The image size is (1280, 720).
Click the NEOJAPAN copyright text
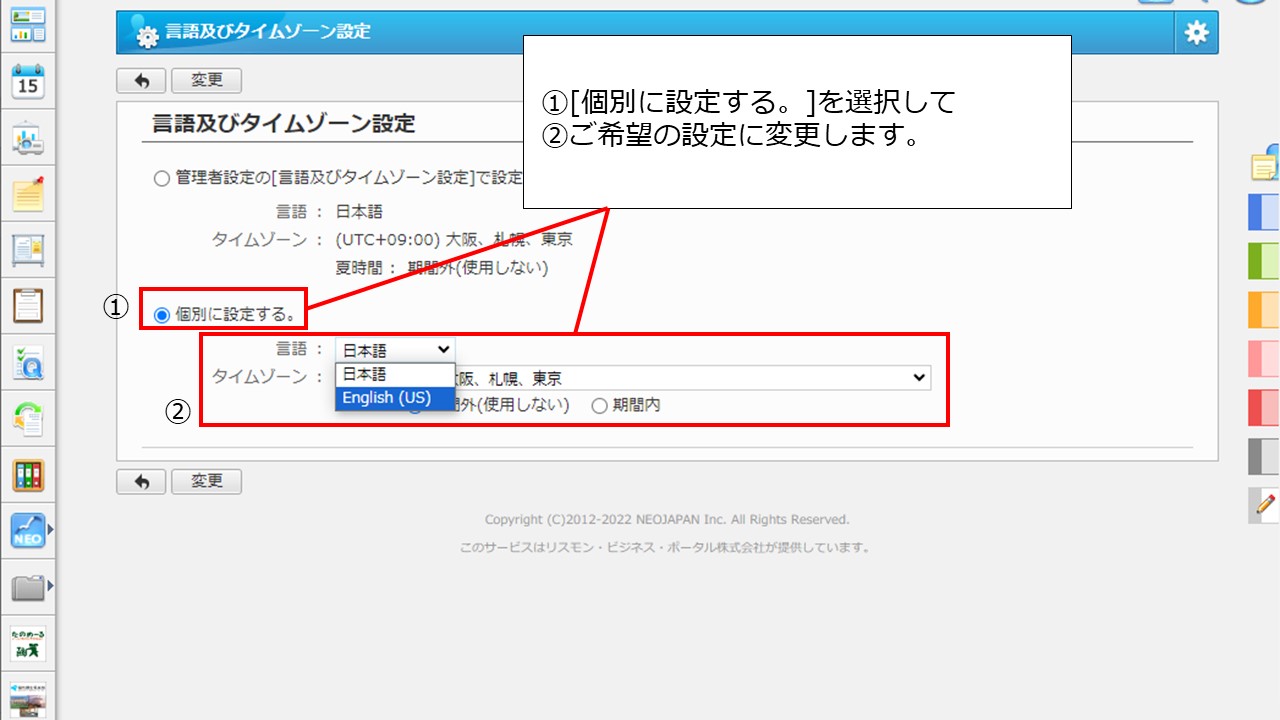click(x=667, y=520)
